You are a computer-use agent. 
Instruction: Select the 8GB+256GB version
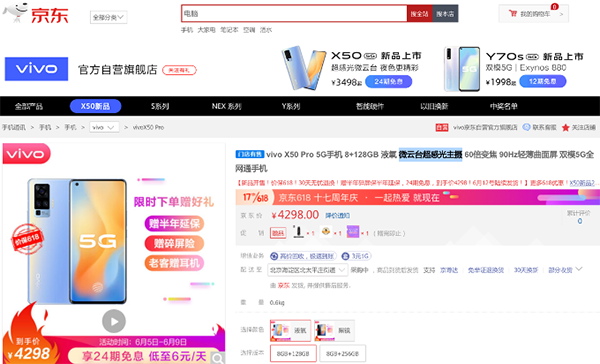(x=342, y=354)
